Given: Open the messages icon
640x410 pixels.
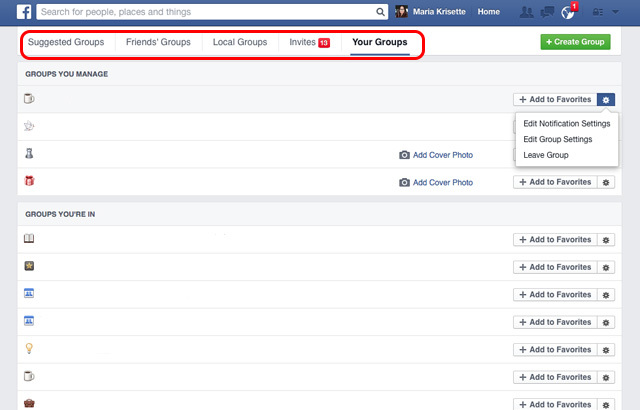Looking at the screenshot, I should point(547,12).
